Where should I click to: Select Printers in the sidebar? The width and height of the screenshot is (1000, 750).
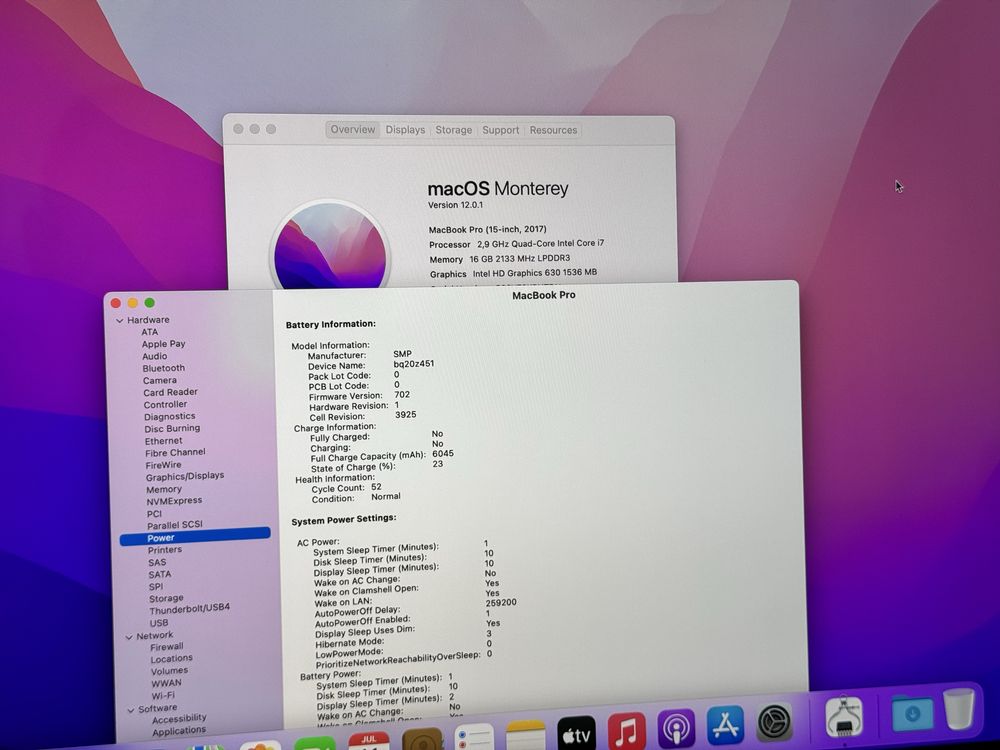coord(165,550)
